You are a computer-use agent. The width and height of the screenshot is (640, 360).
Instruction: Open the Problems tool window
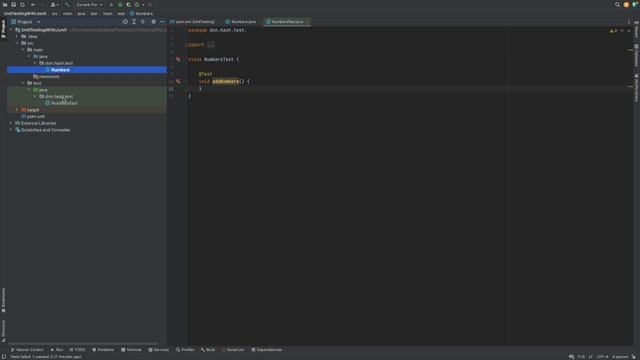click(x=103, y=350)
